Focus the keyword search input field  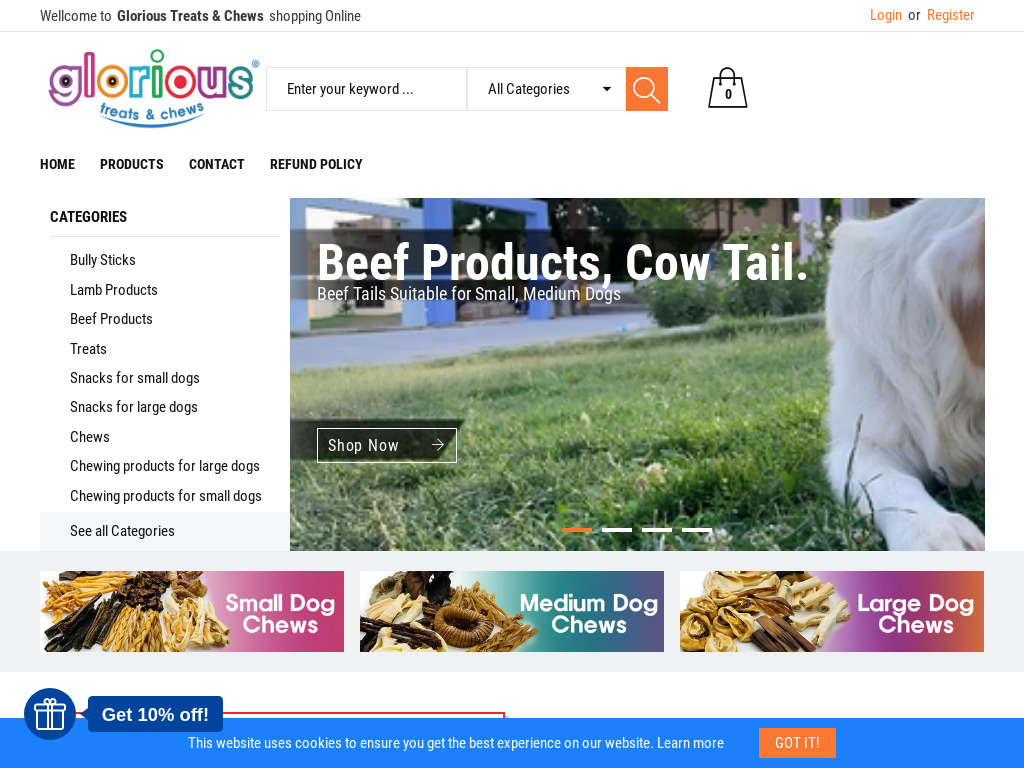click(366, 89)
